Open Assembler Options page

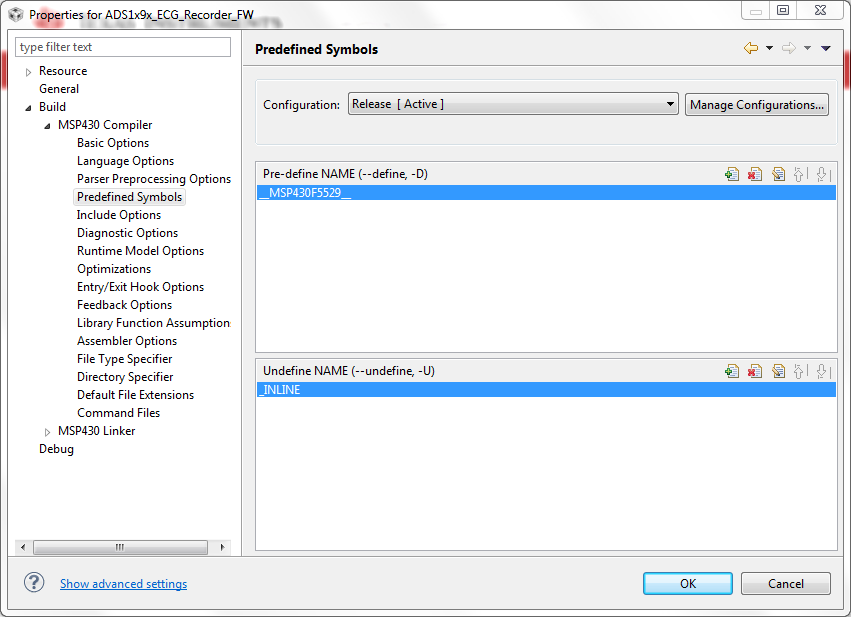pos(127,341)
